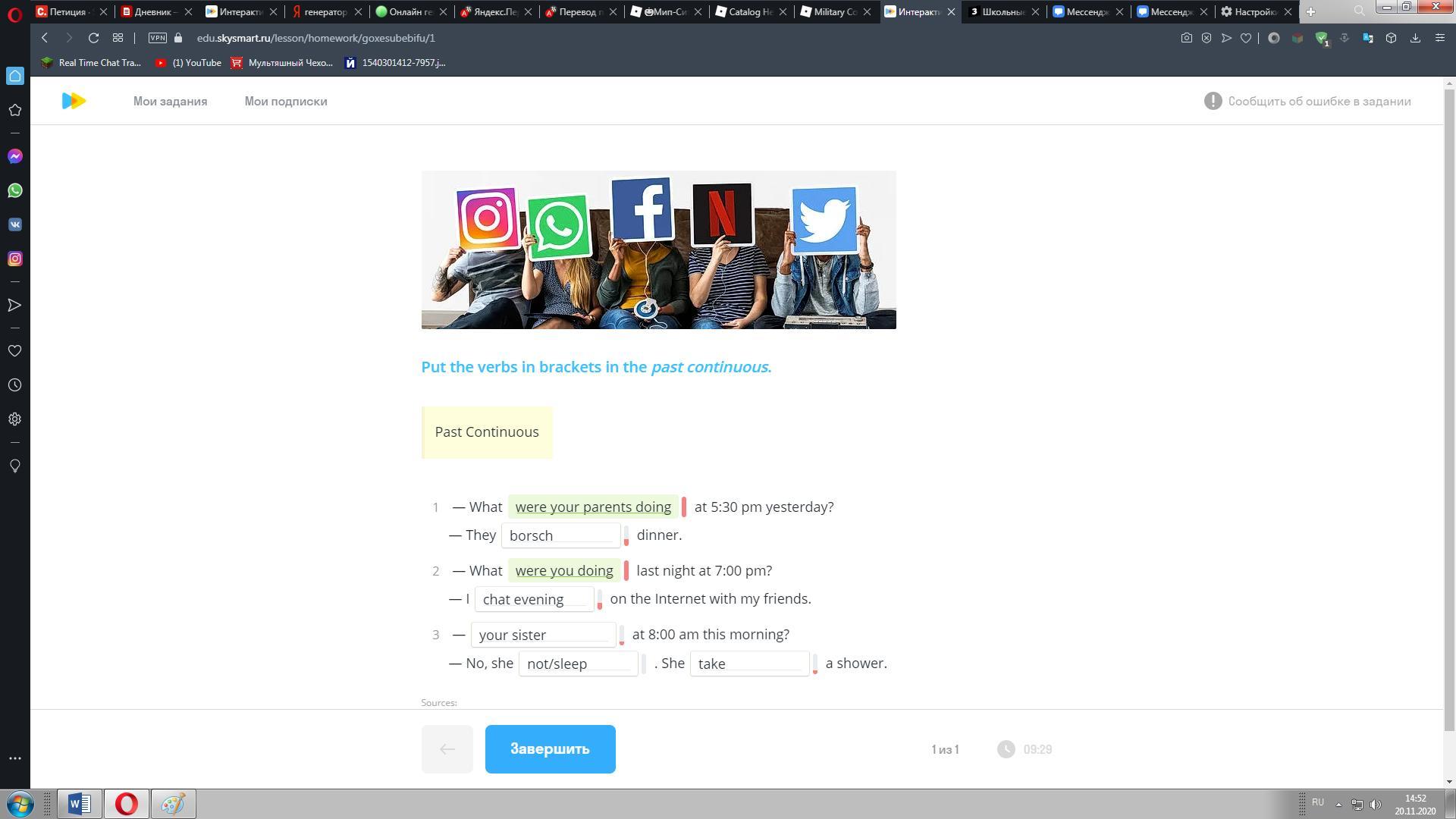Toggle VPN badge in address bar

pyautogui.click(x=158, y=38)
